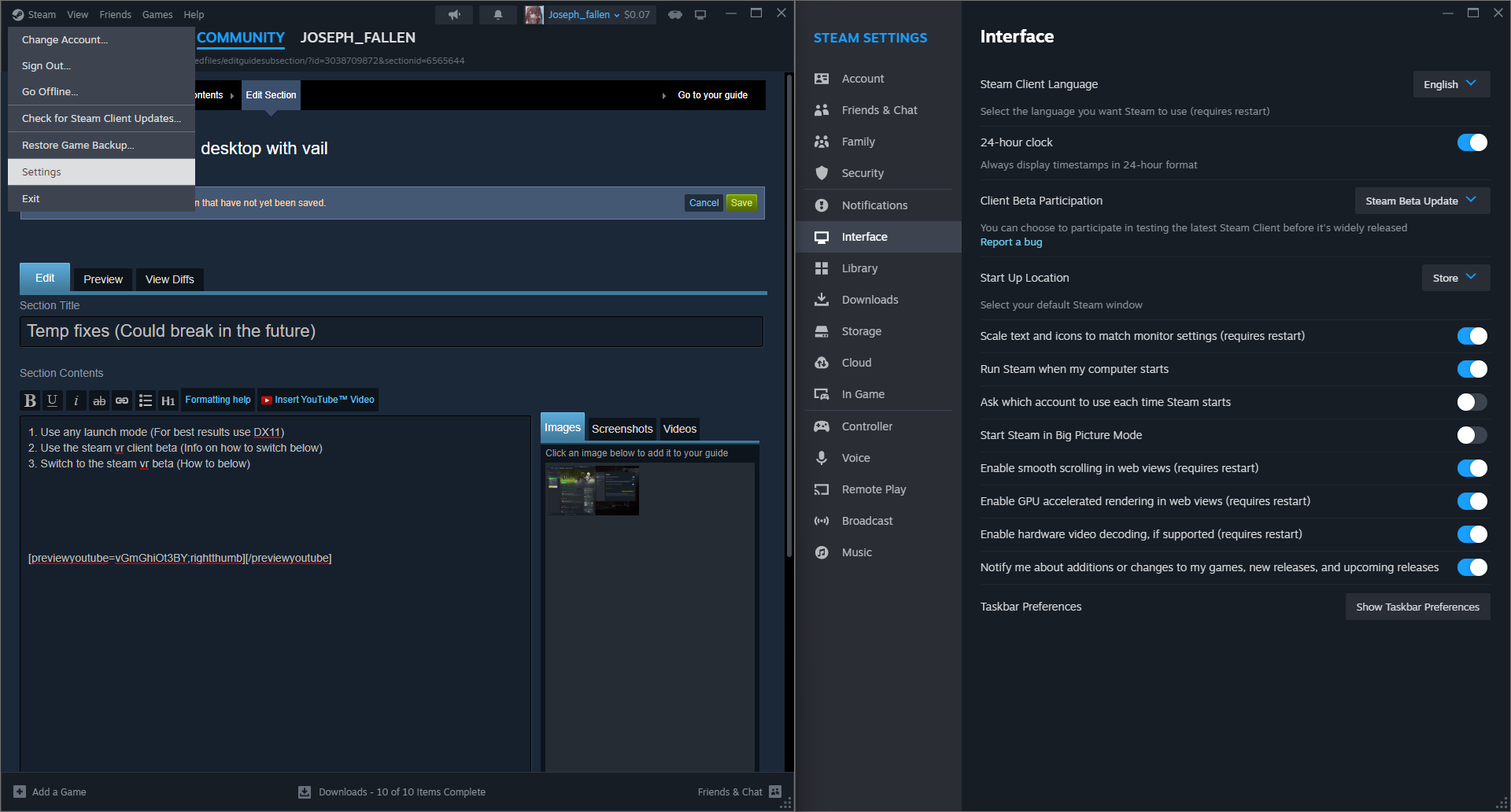Apply strikethrough formatting in guide editor

point(99,400)
